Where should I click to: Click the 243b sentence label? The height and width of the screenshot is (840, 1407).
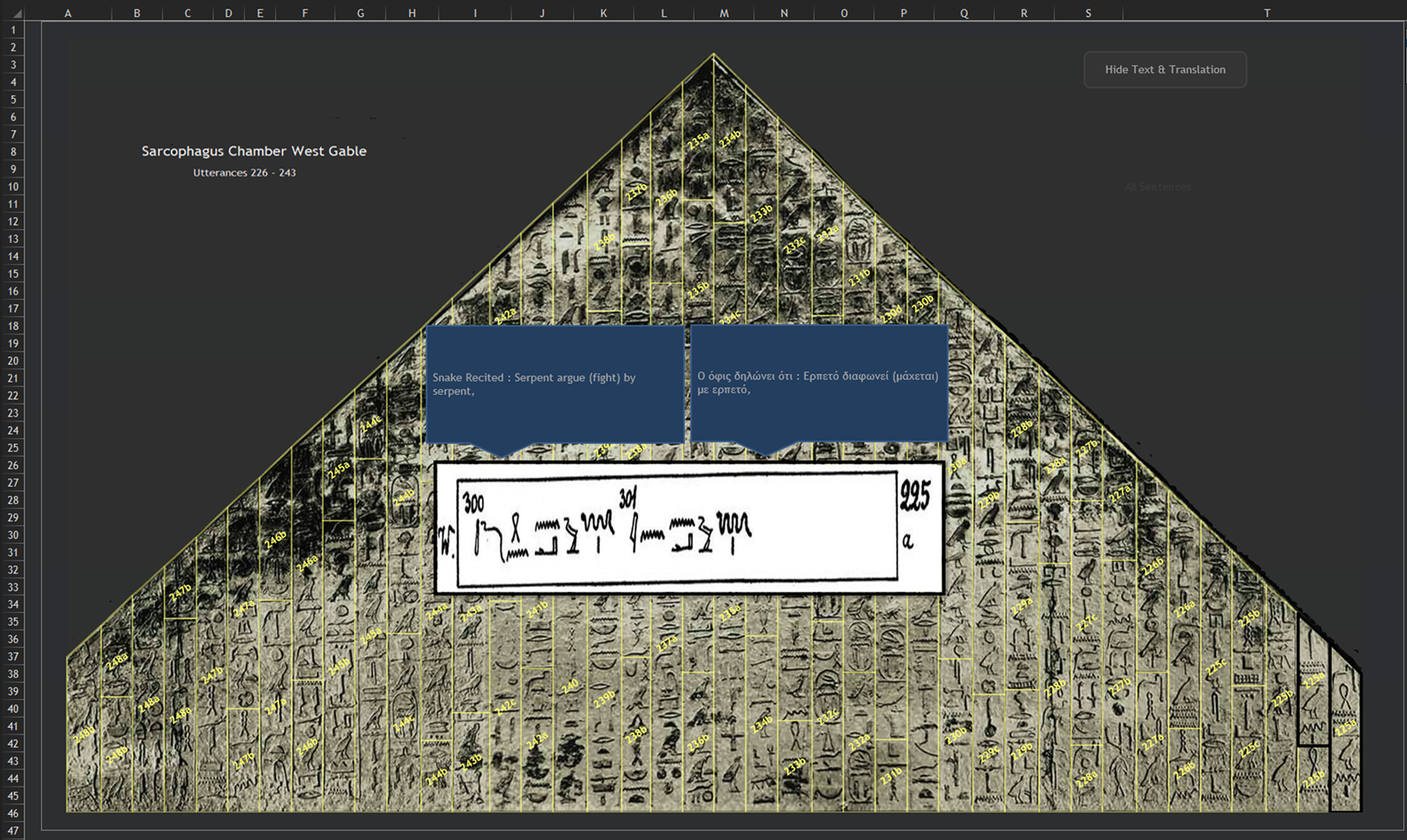coord(471,762)
